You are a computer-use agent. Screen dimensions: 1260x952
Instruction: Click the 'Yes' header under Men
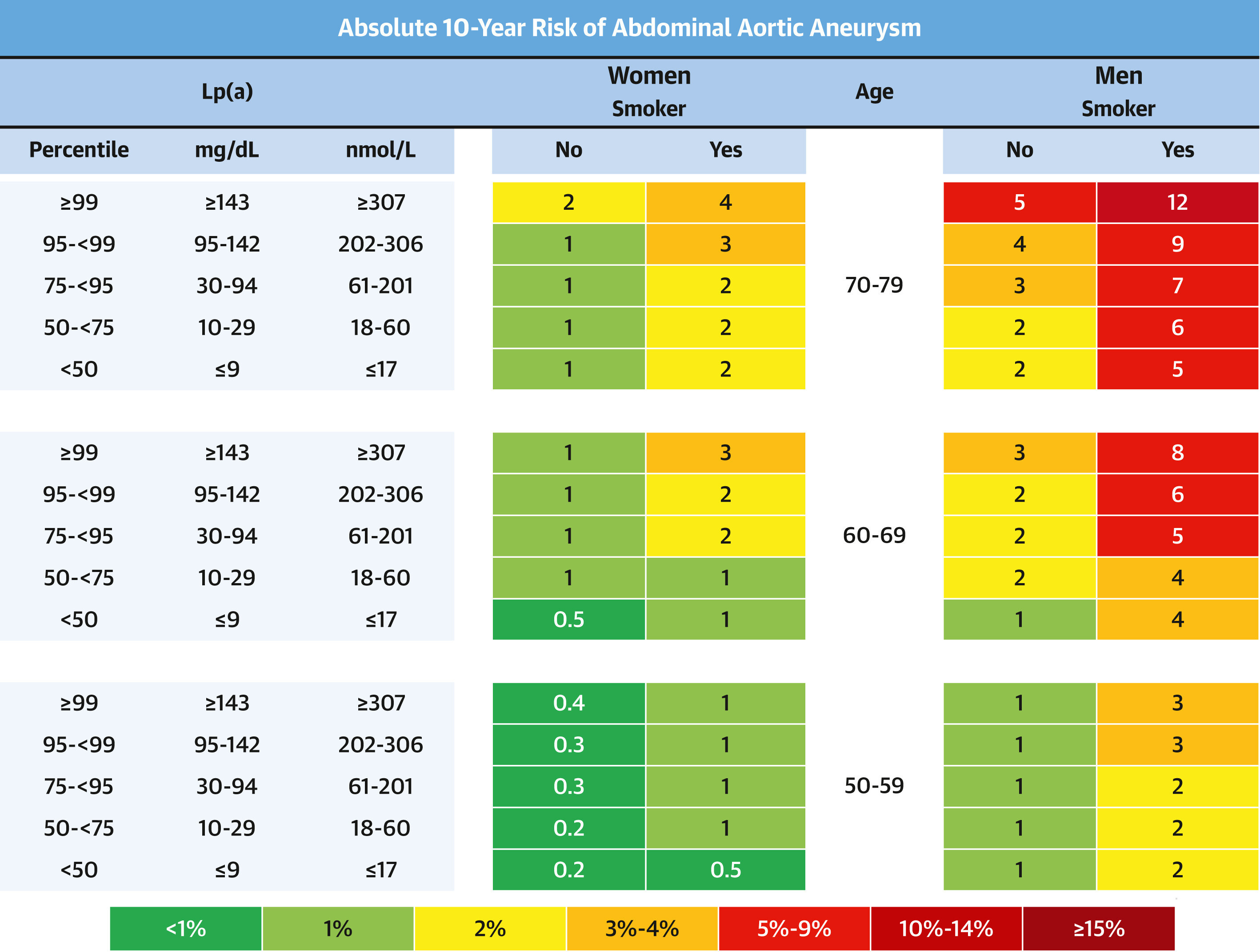pyautogui.click(x=1177, y=150)
